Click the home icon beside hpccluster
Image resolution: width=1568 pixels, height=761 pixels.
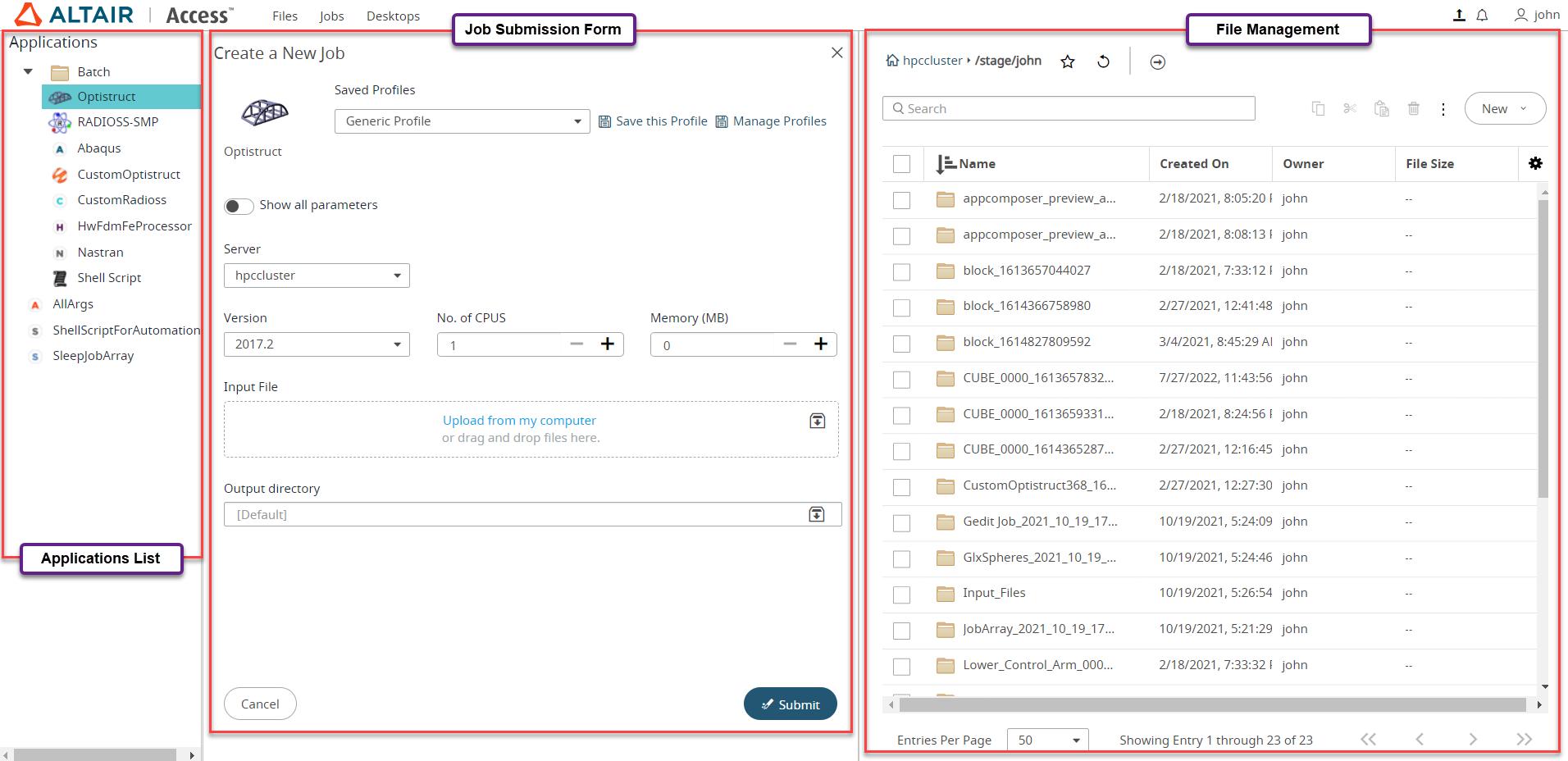tap(892, 61)
